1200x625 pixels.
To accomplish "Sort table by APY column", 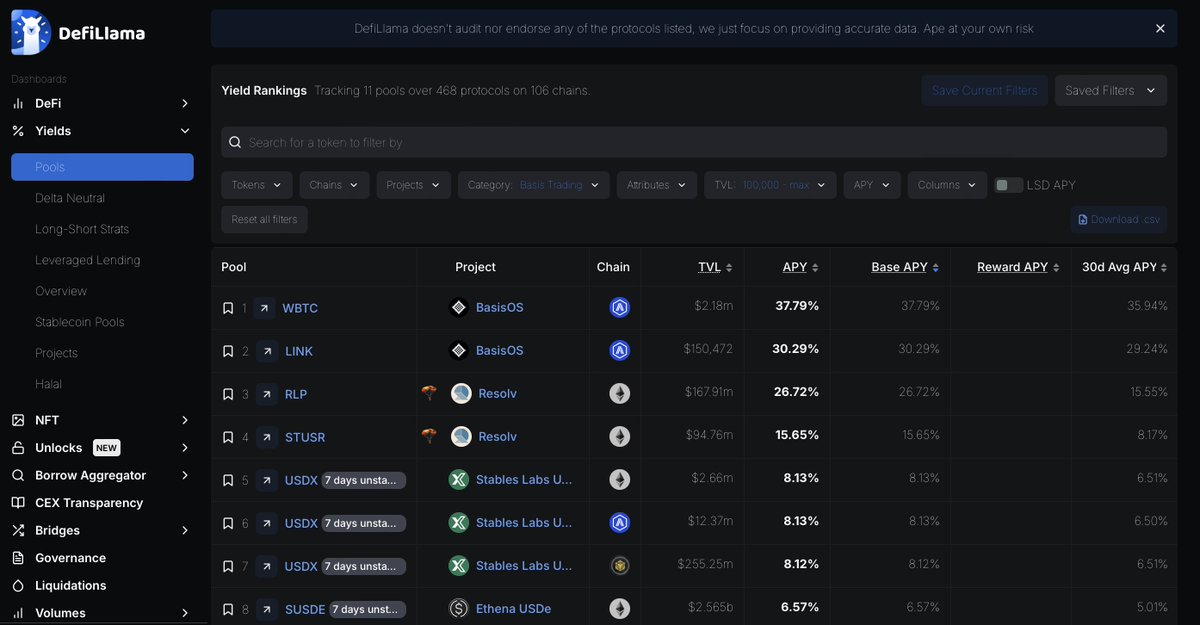I will [800, 267].
